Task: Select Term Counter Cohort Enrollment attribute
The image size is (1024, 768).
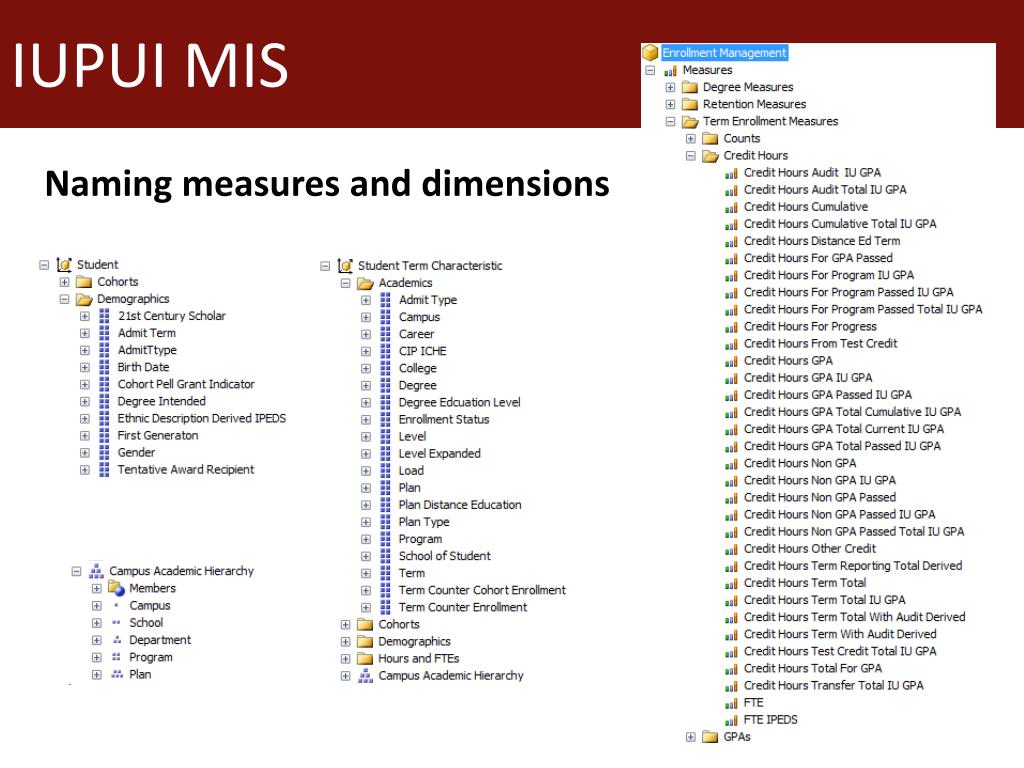Action: (x=482, y=590)
